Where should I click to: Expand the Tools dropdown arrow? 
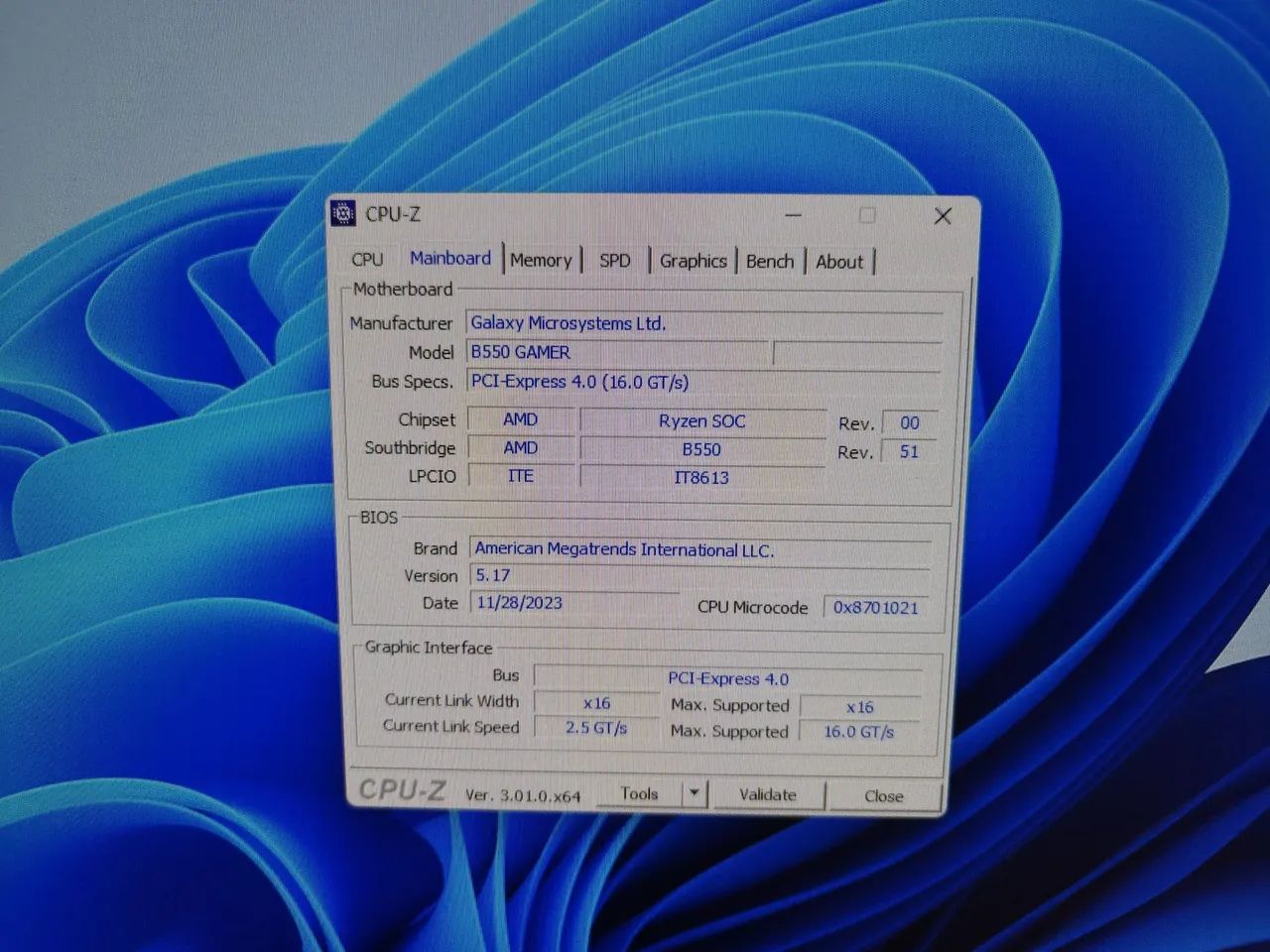(x=695, y=793)
